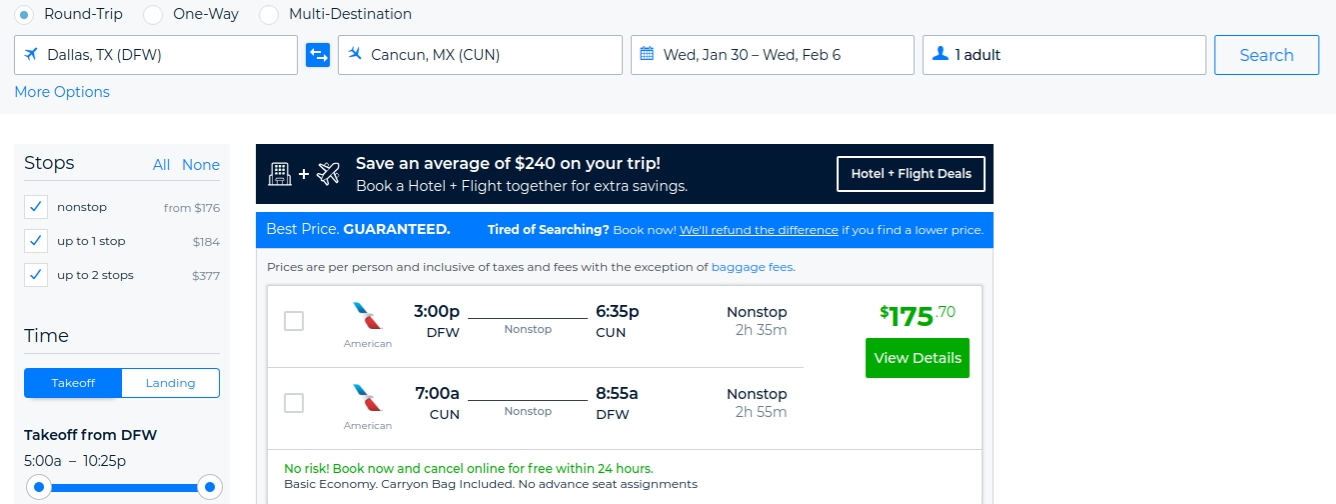Screen dimensions: 1336x504
Task: Select the Takeoff time tab
Action: [73, 383]
